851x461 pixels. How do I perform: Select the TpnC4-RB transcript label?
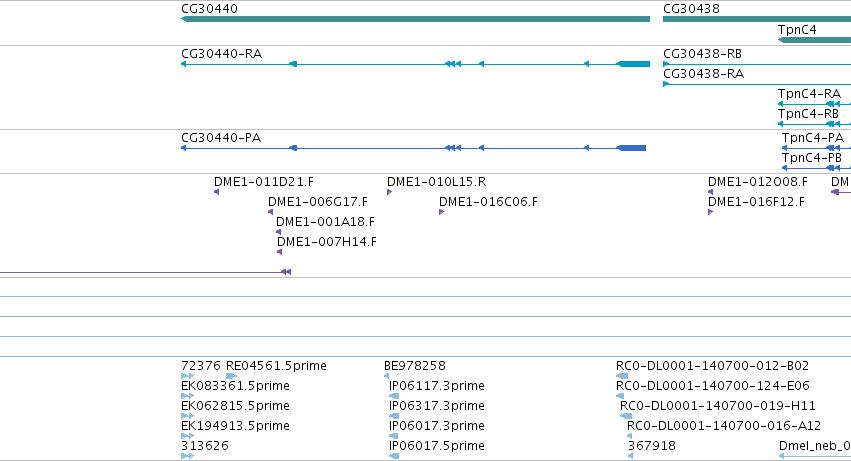(809, 114)
